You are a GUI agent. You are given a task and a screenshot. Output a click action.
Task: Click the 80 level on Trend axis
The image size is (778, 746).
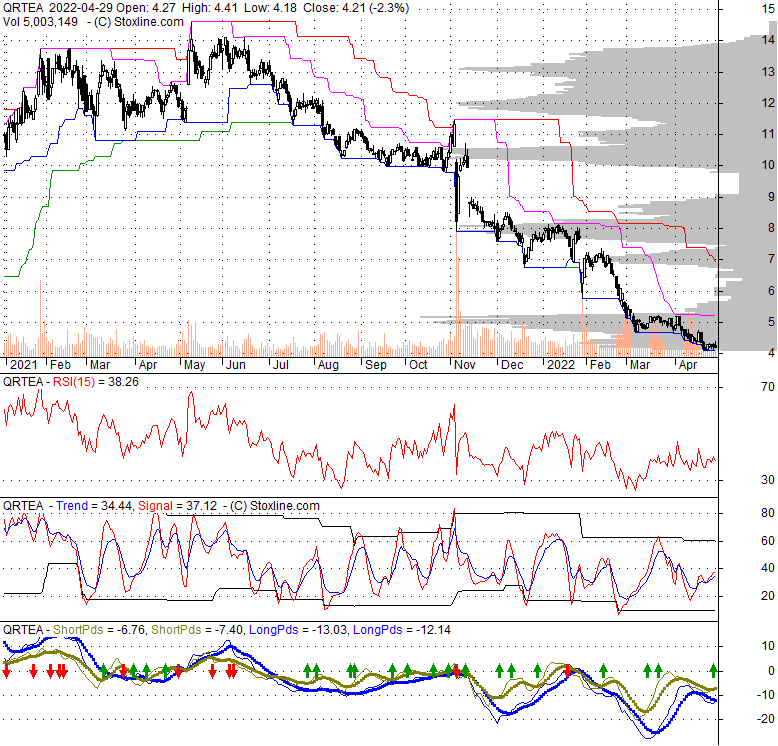[768, 513]
